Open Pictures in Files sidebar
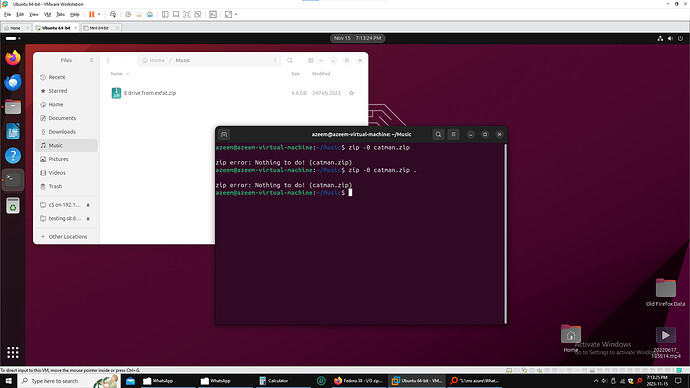The image size is (690, 388). point(66,159)
